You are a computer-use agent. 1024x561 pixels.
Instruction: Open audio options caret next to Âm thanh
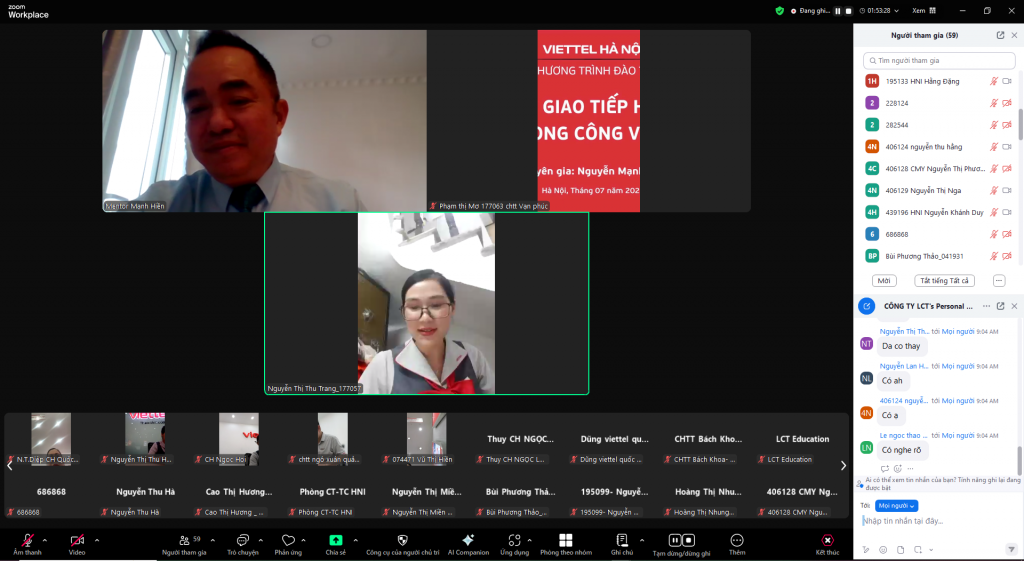click(44, 540)
